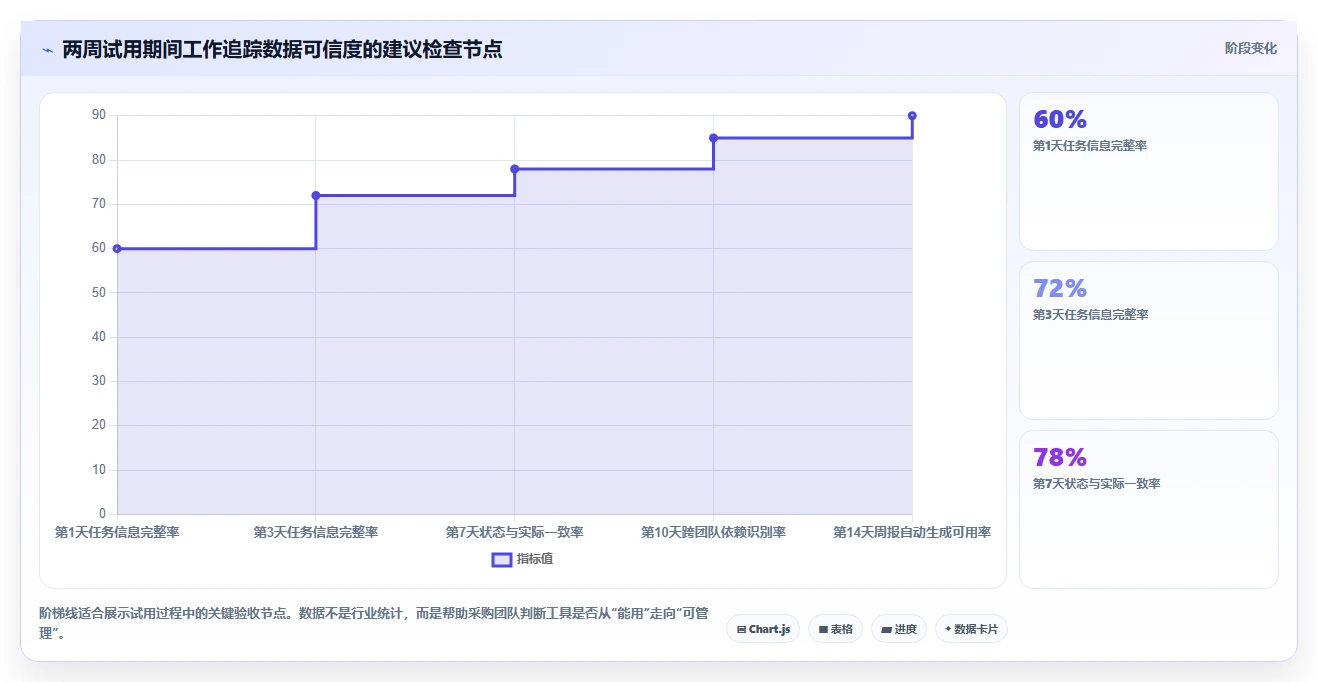Click the description text below the chart
The width and height of the screenshot is (1318, 682).
(373, 623)
